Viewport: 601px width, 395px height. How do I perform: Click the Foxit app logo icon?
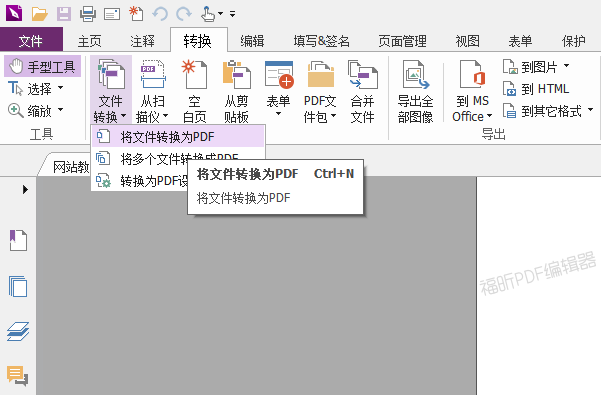click(x=14, y=13)
